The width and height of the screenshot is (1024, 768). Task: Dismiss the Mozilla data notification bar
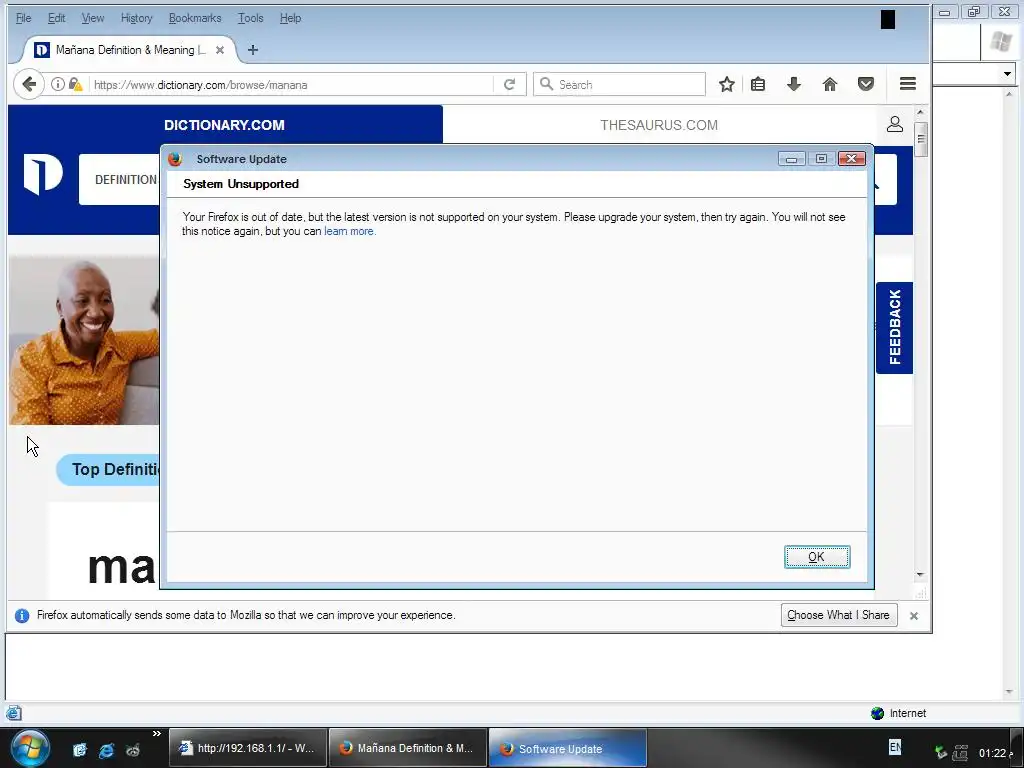pos(914,616)
